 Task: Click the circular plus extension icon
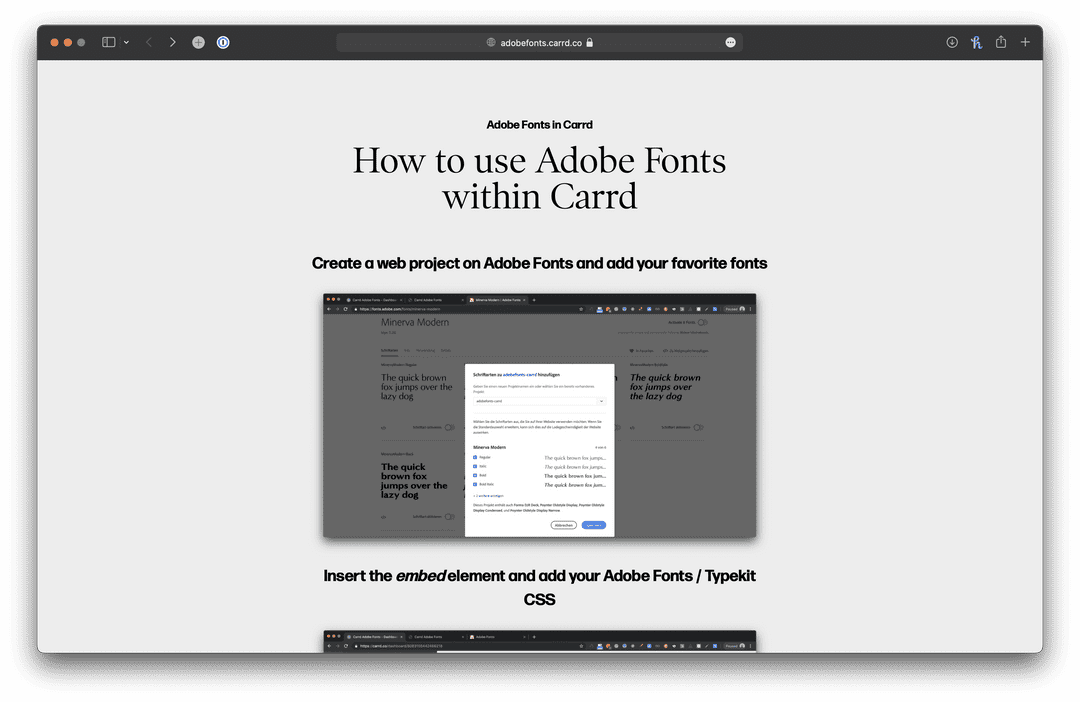198,42
